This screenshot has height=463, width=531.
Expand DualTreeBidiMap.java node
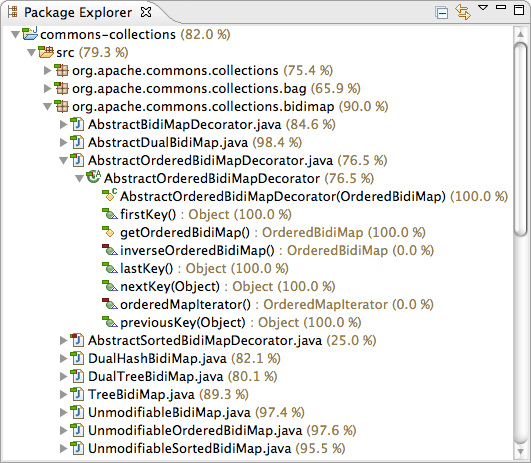pos(63,376)
